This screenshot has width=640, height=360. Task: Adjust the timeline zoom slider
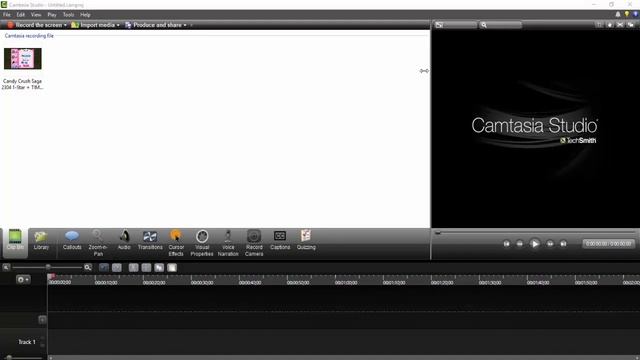48,267
